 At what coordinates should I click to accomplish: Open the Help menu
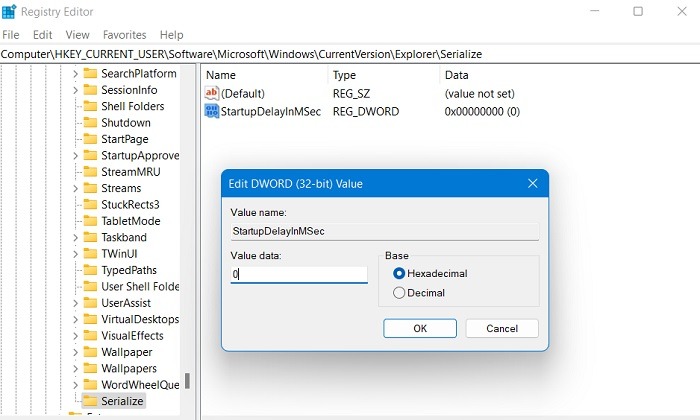point(171,35)
